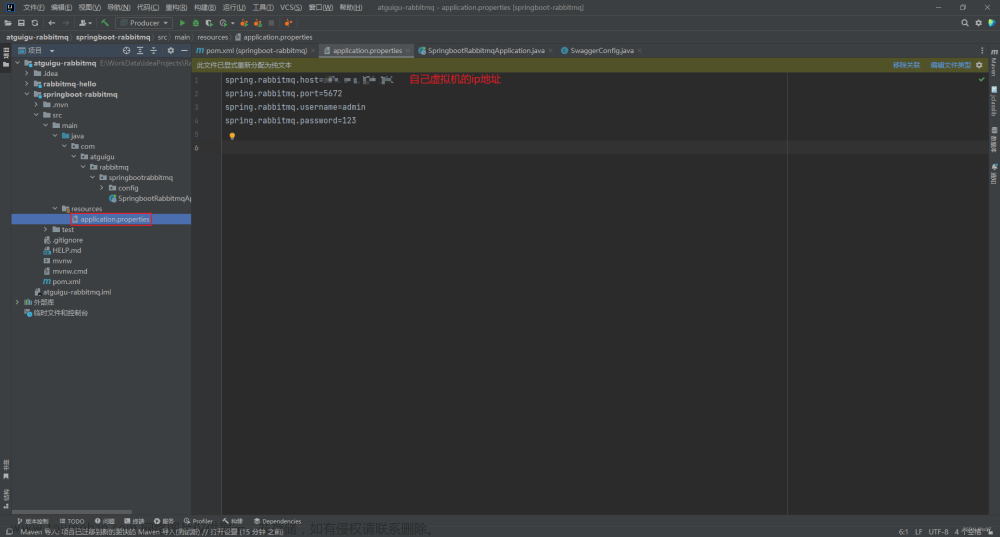Viewport: 1000px width, 537px height.
Task: Run Producer with the green play icon
Action: pos(182,23)
